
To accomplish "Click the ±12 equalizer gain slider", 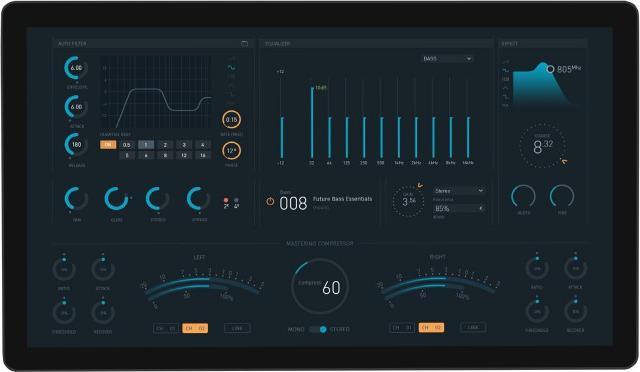I will point(281,118).
